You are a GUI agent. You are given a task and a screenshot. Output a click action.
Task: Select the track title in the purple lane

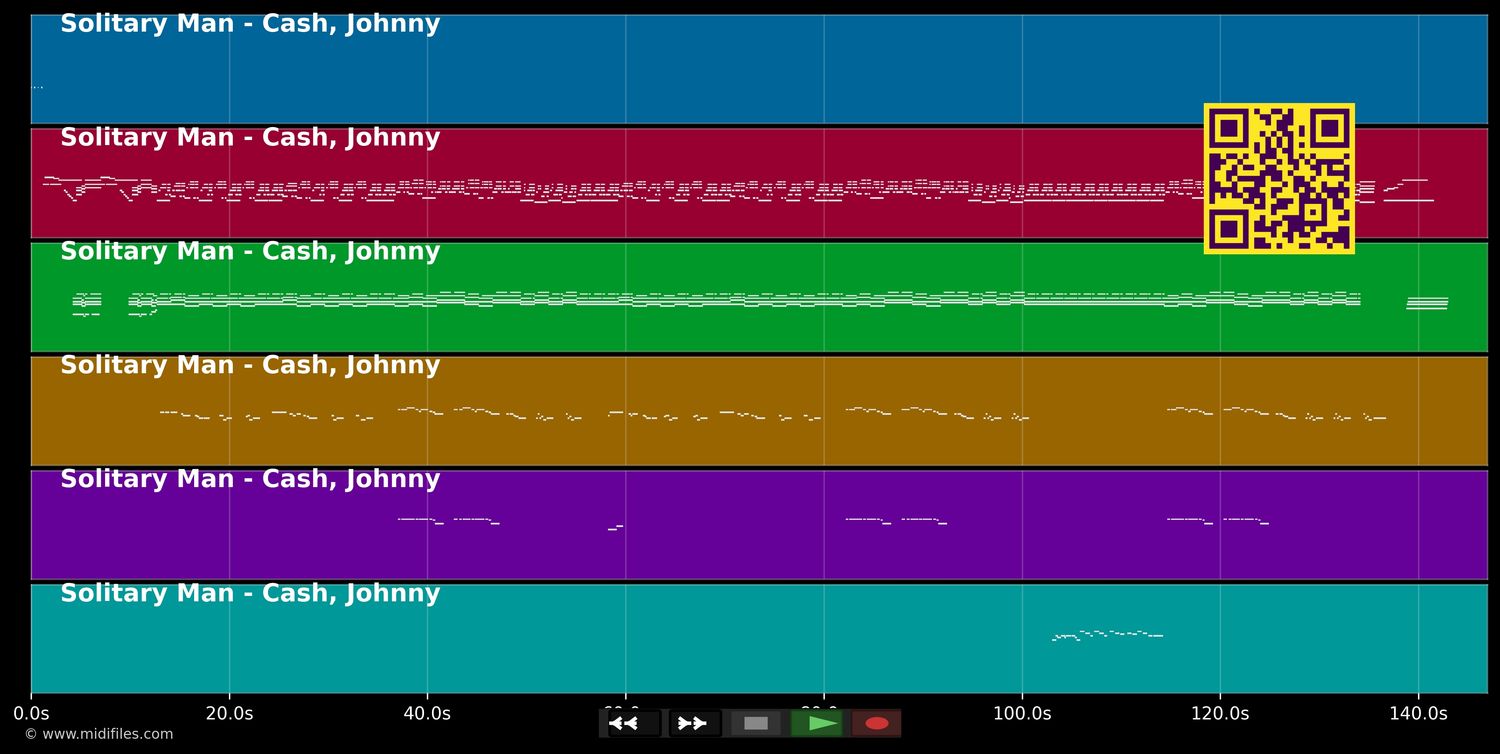(x=250, y=480)
